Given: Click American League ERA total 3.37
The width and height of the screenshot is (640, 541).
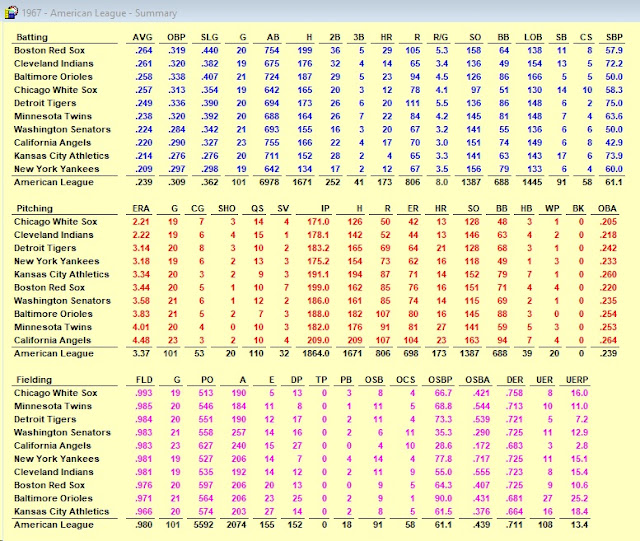Looking at the screenshot, I should pyautogui.click(x=141, y=353).
